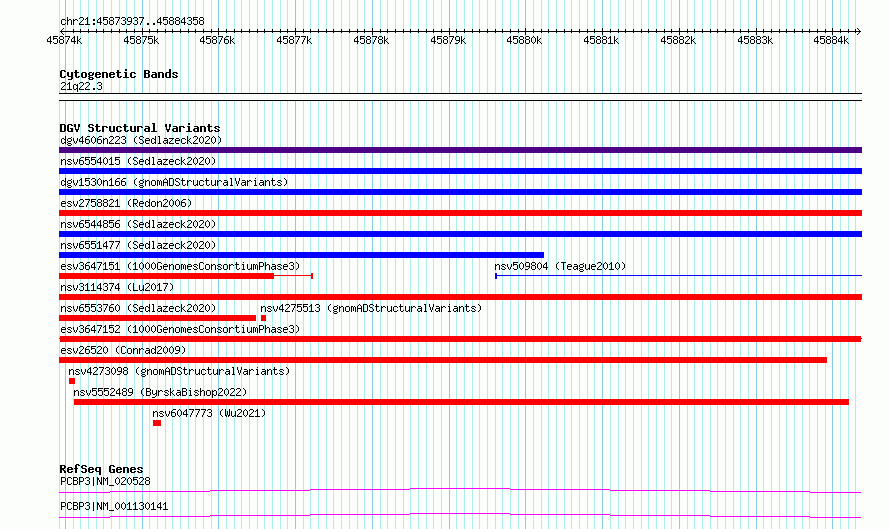890x529 pixels.
Task: Click the 45877k ruler tick label
Action: coord(294,40)
